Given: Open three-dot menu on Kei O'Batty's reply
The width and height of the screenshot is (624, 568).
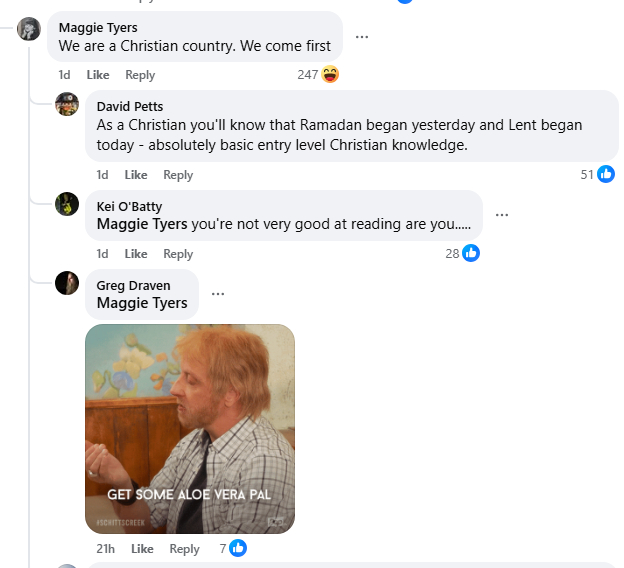Looking at the screenshot, I should pos(502,215).
